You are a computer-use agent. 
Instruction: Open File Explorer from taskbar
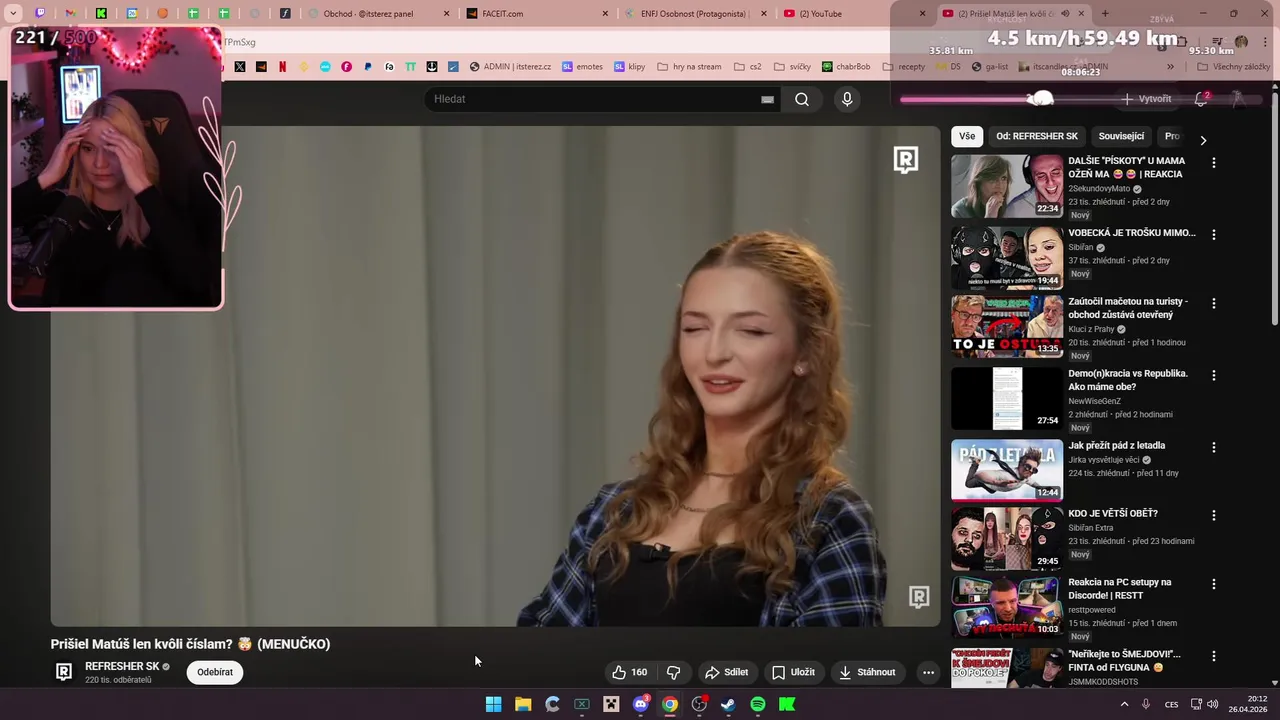point(523,704)
